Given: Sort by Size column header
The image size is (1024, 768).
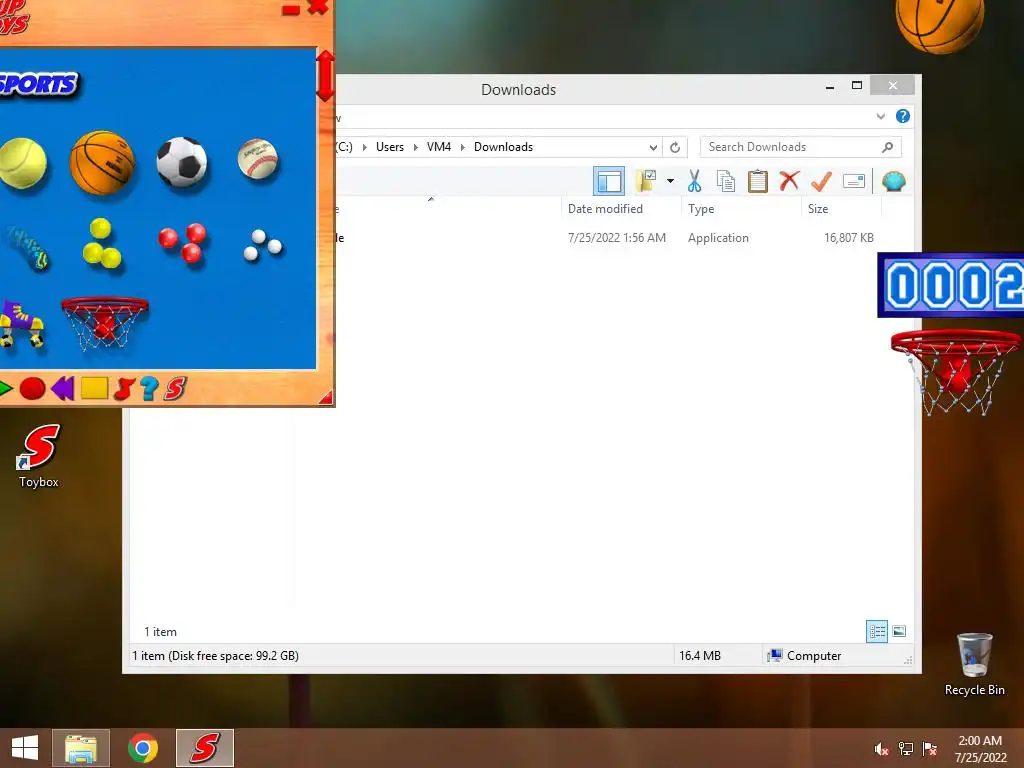Looking at the screenshot, I should click(x=841, y=208).
